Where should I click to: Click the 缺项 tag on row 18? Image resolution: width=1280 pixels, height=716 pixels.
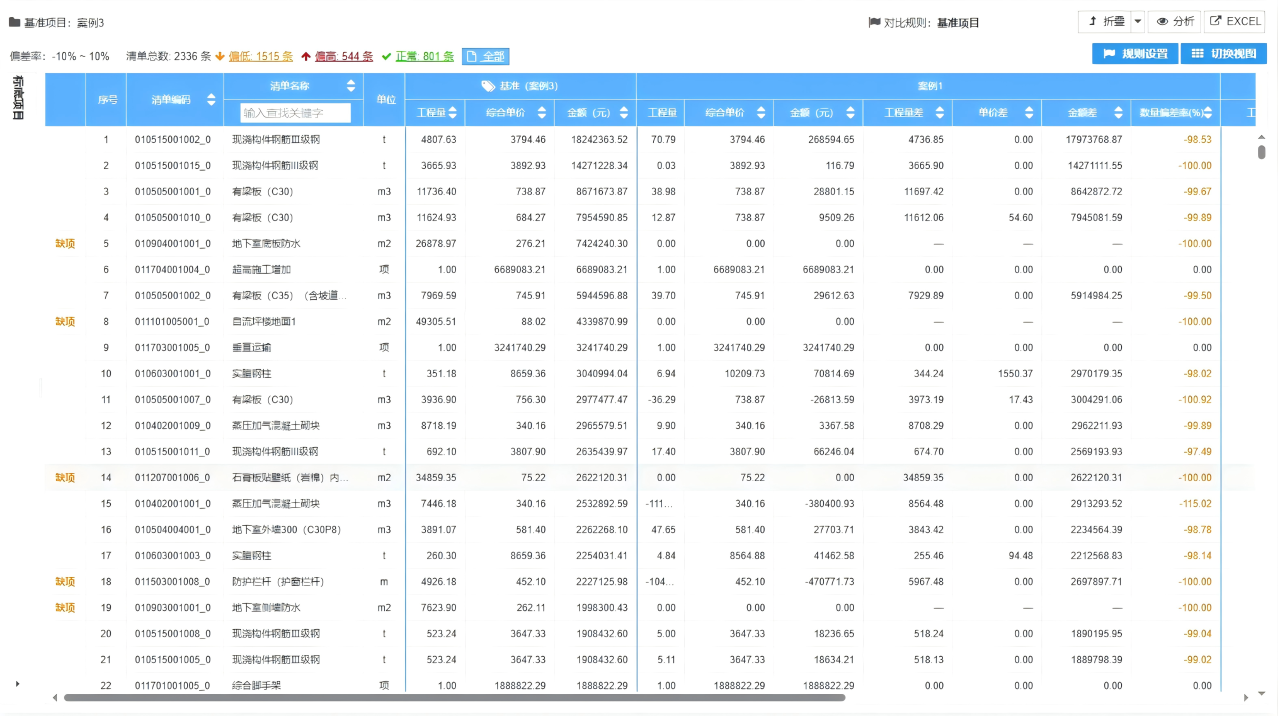coord(65,581)
